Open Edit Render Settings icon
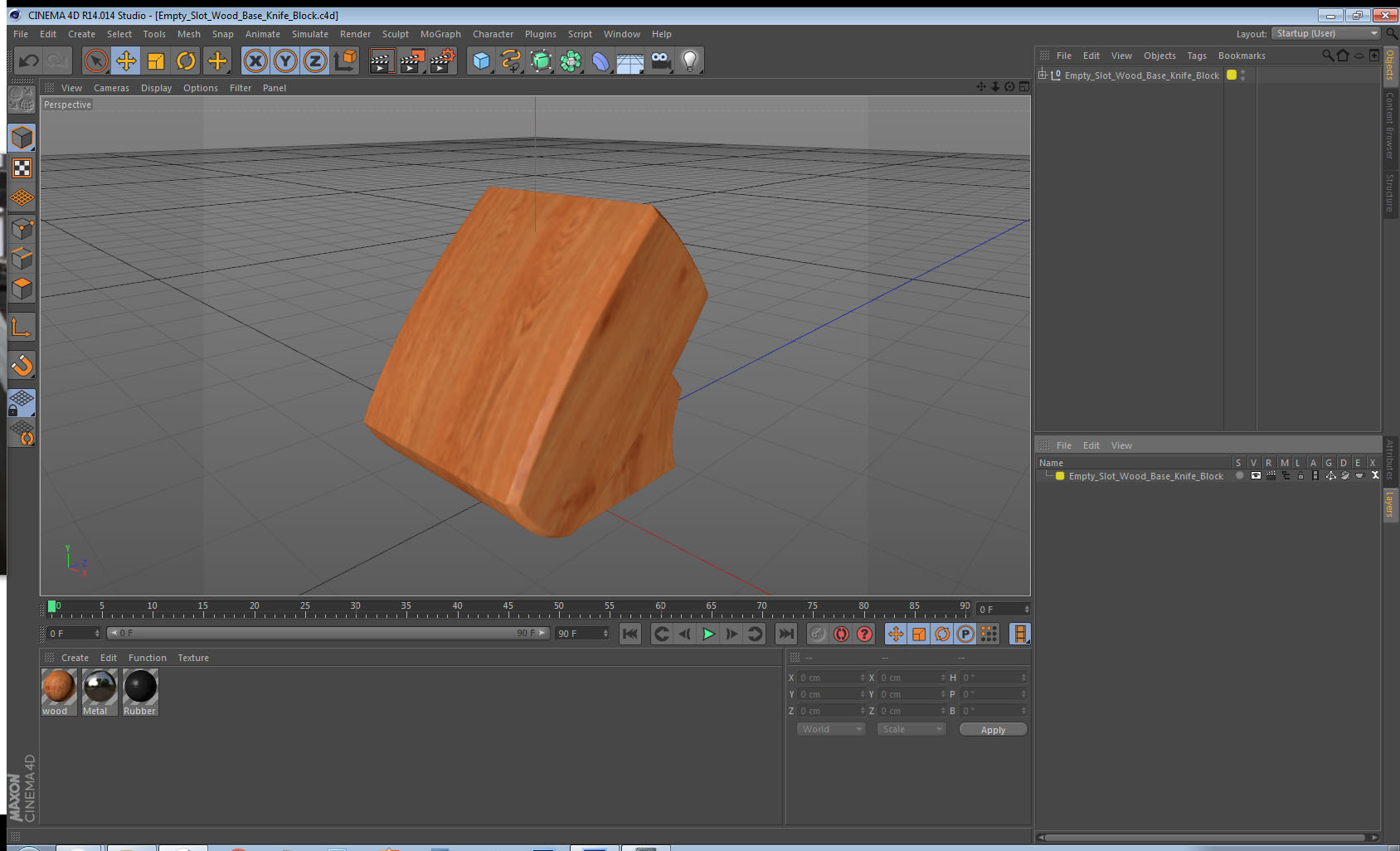This screenshot has width=1400, height=851. (443, 61)
